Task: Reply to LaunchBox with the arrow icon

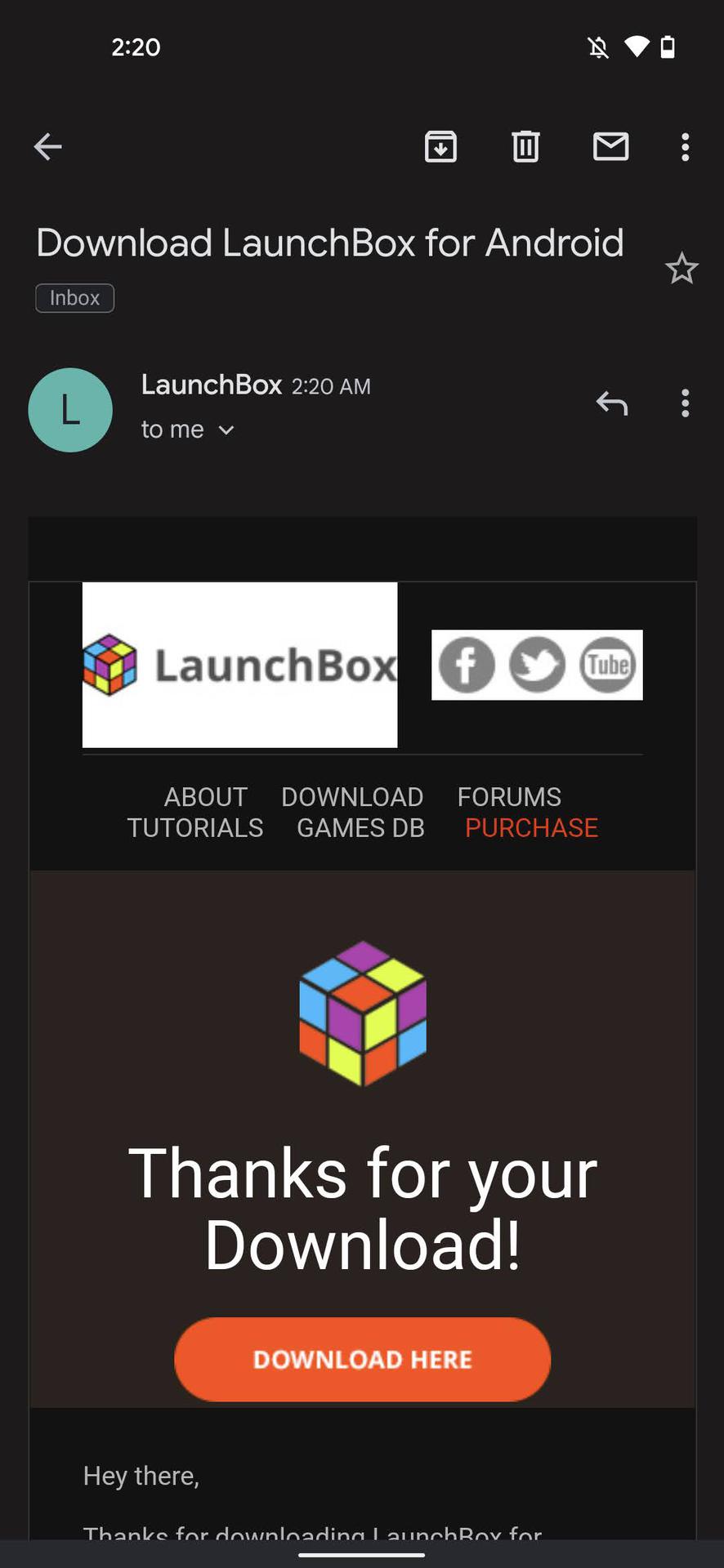Action: pyautogui.click(x=611, y=403)
